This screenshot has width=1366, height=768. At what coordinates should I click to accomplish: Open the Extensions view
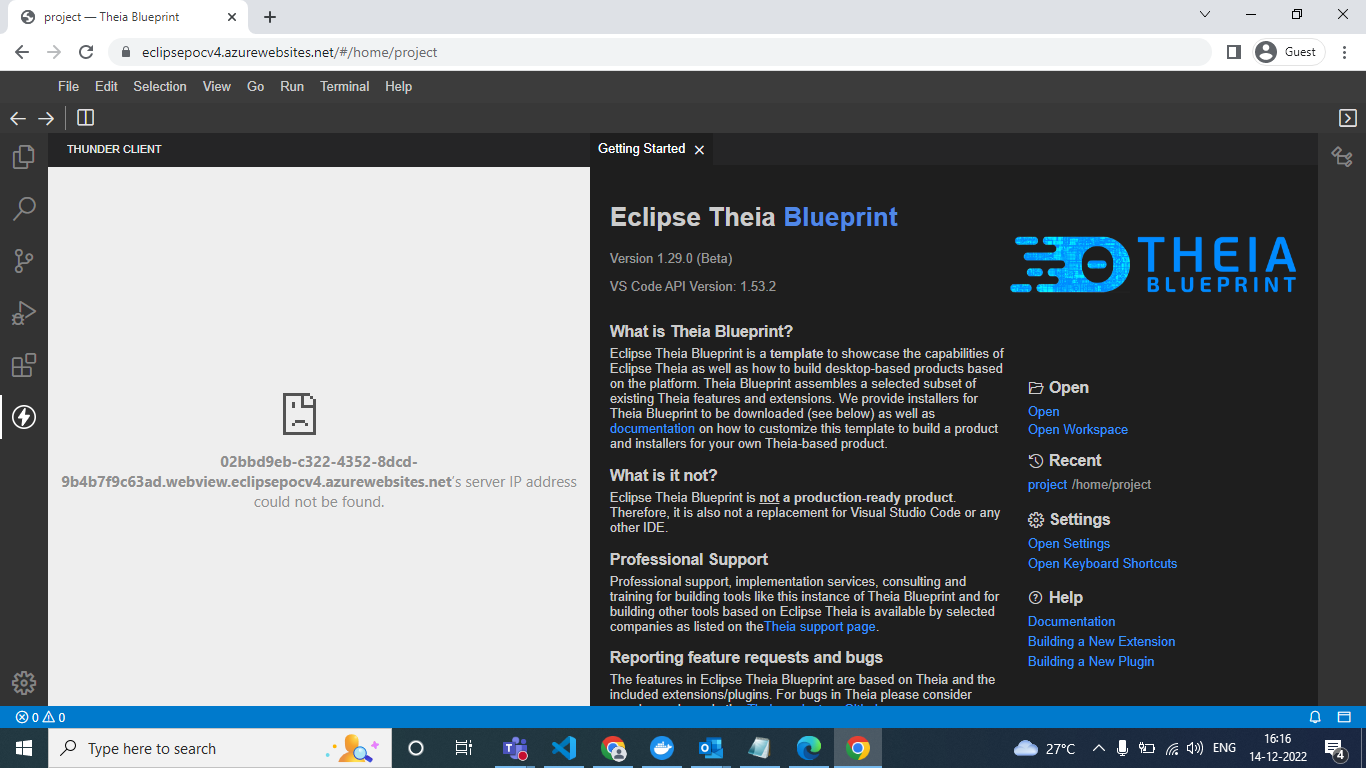[25, 366]
